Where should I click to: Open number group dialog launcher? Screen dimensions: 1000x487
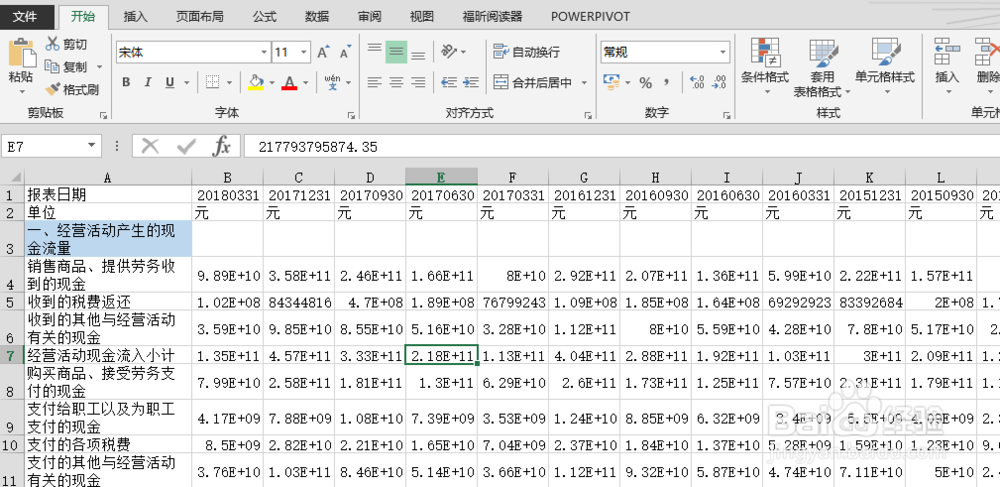click(x=726, y=115)
